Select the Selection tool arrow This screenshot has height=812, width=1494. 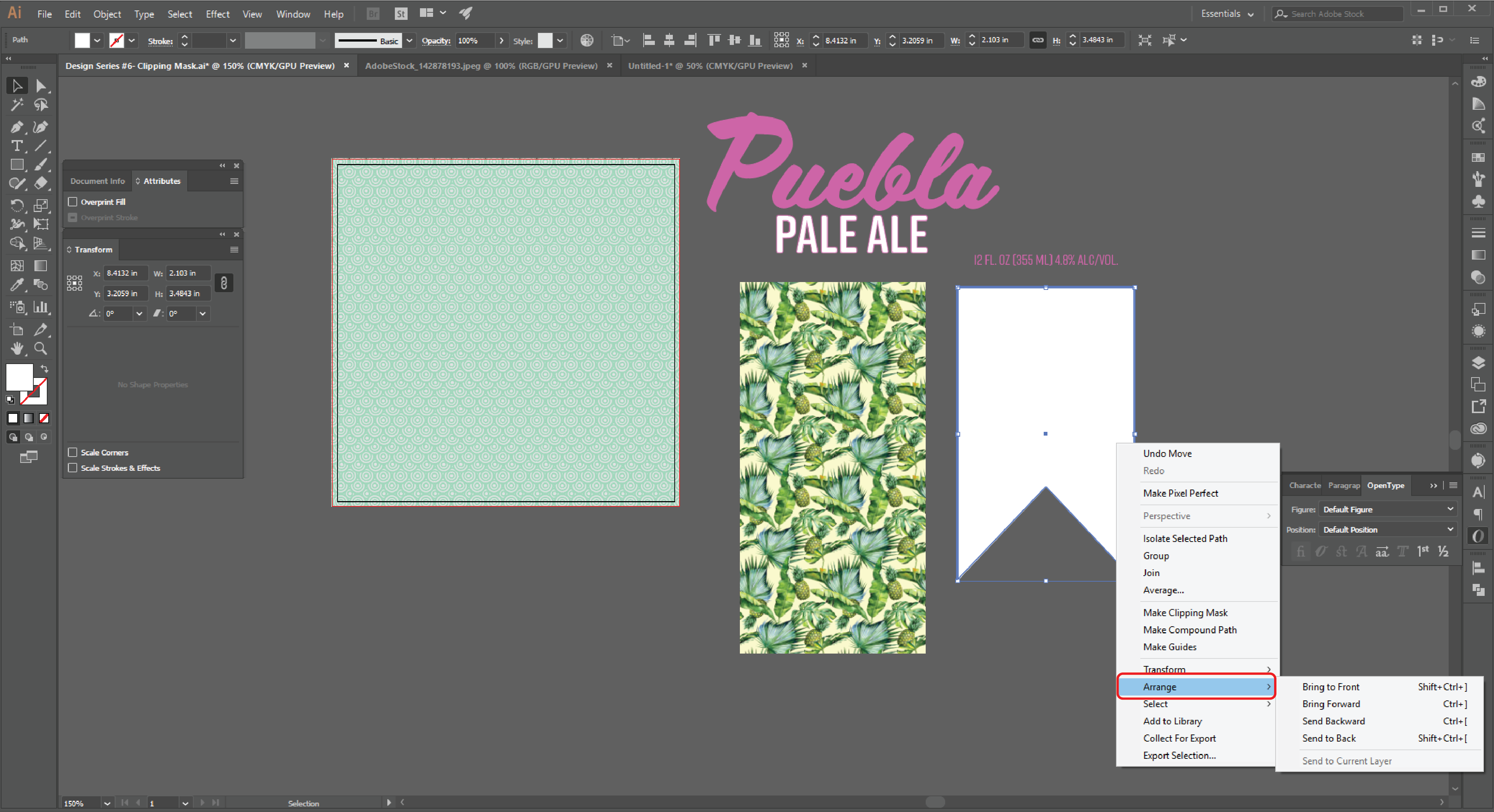pyautogui.click(x=17, y=86)
